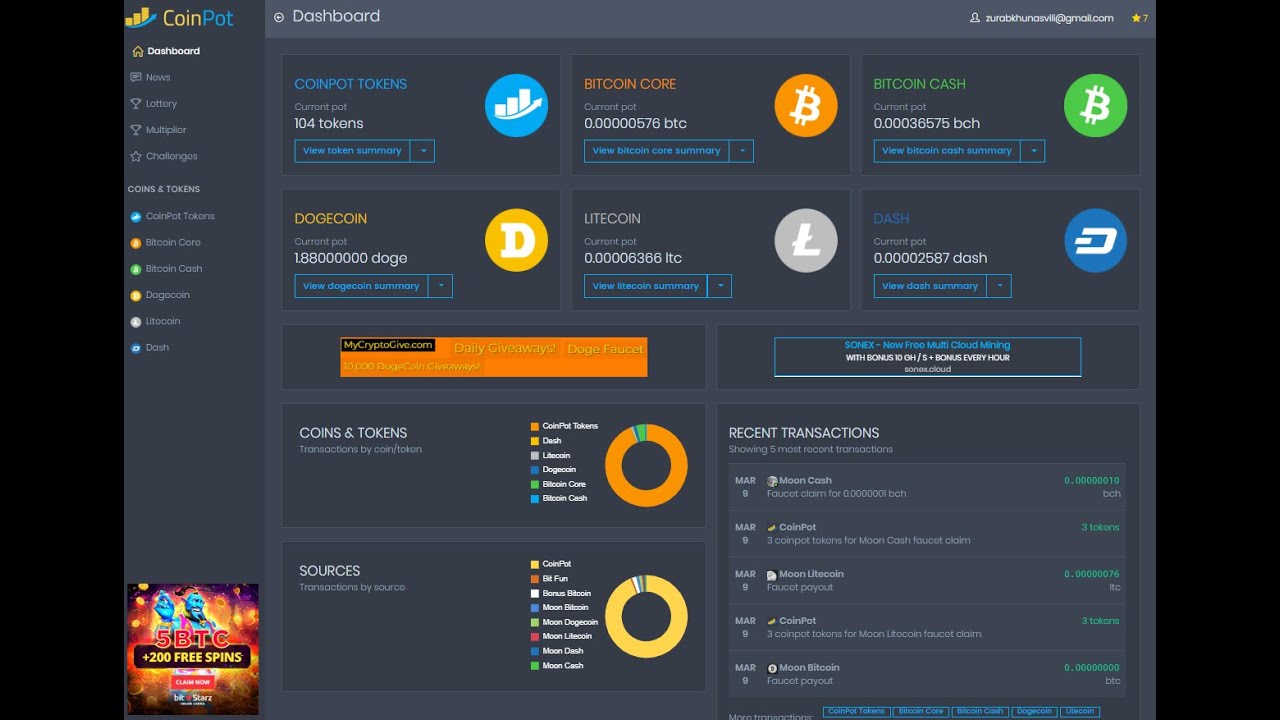Click the Coins & Tokens donut chart
Screen dimensions: 1280x720
[x=646, y=465]
